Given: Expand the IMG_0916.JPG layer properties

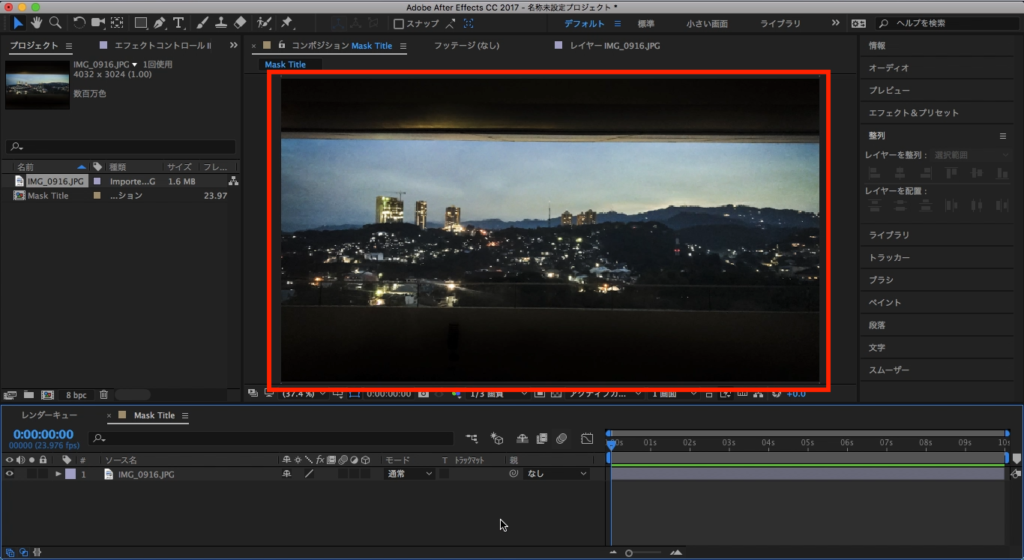Looking at the screenshot, I should coord(58,474).
